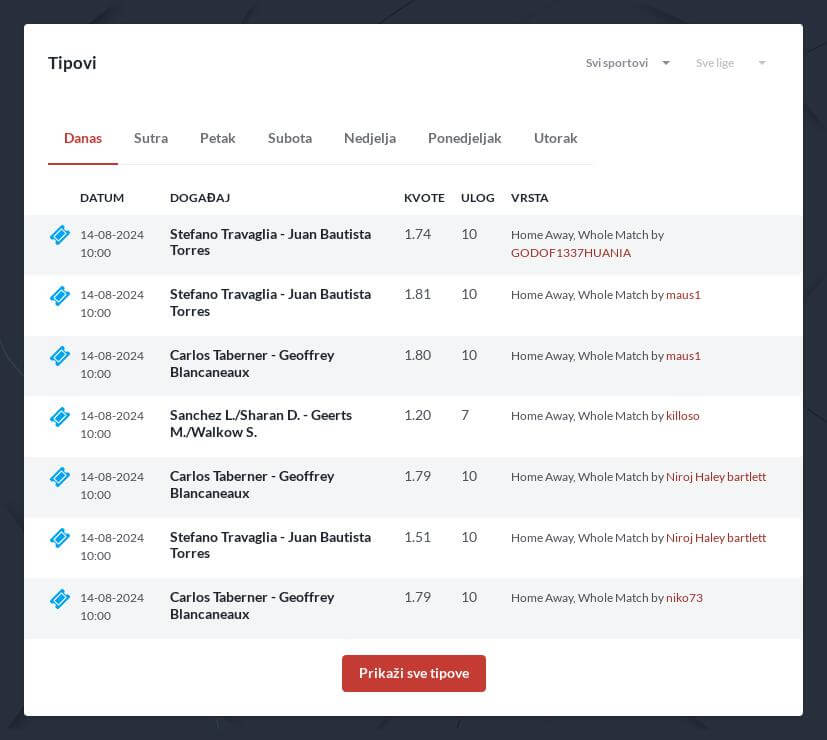This screenshot has width=827, height=740.
Task: Open GODOF1337HUANIA user profile link
Action: 571,253
